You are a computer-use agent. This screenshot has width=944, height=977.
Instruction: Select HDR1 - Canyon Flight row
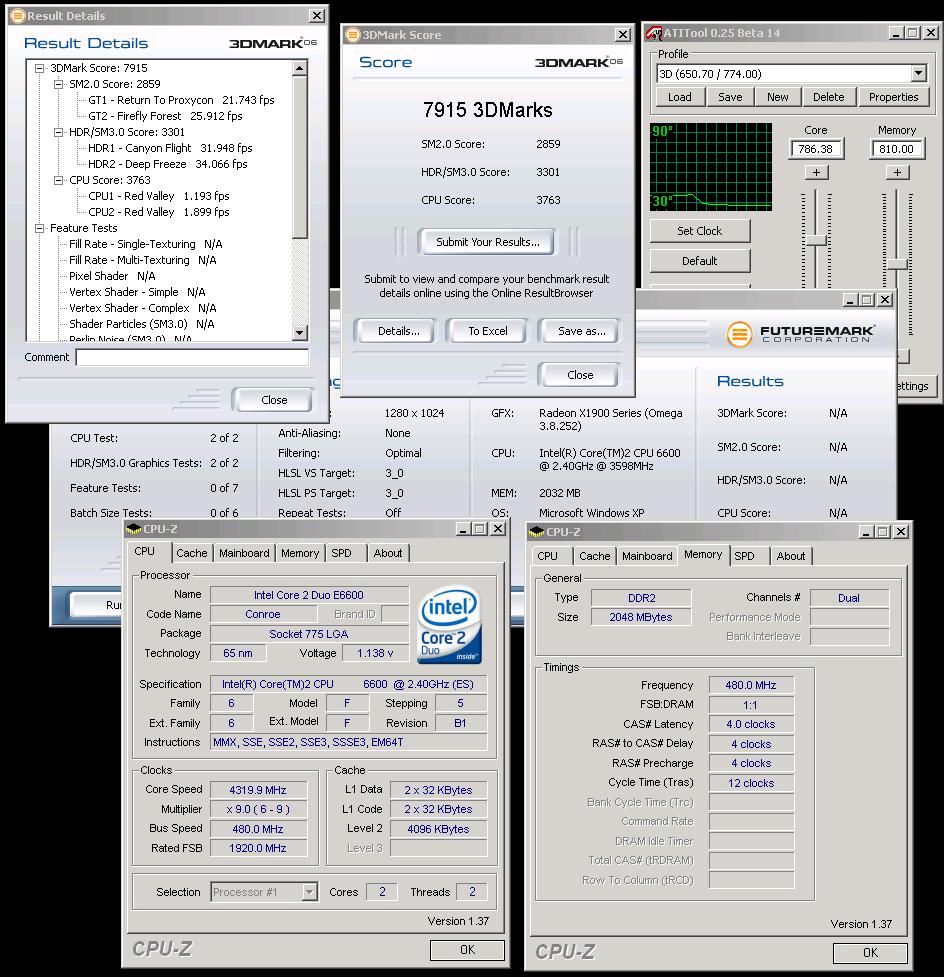(170, 148)
